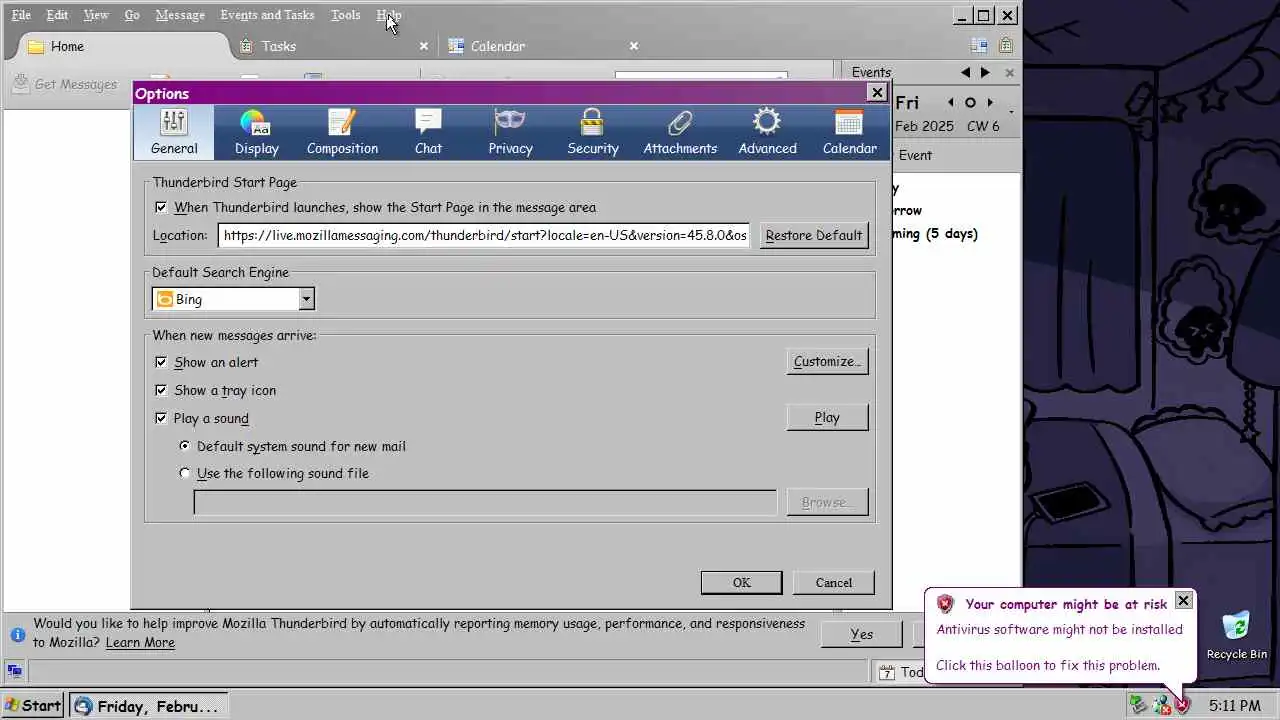Confirm options with OK button
The width and height of the screenshot is (1280, 720).
pos(741,583)
